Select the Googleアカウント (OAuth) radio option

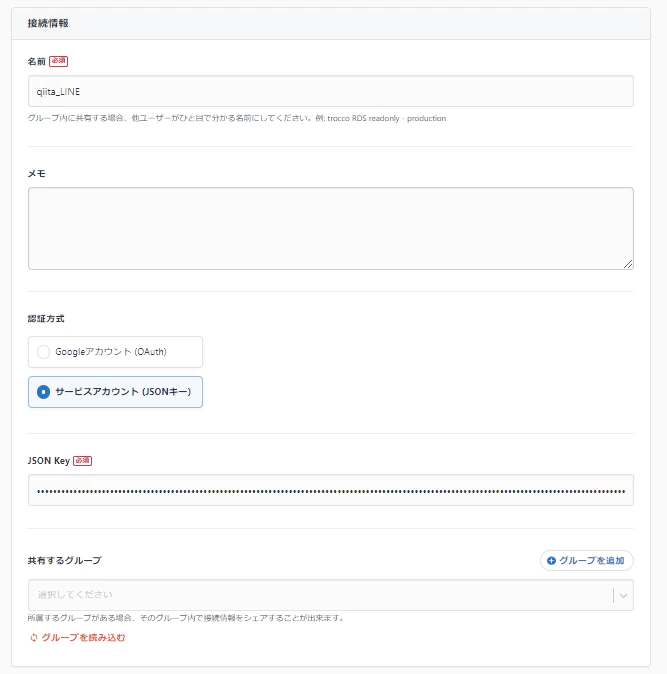click(x=43, y=352)
